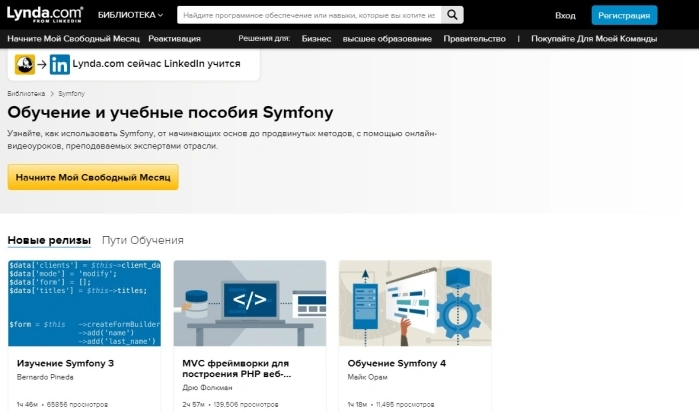This screenshot has width=699, height=412.
Task: Switch to Новые релизы tab
Action: tap(49, 240)
